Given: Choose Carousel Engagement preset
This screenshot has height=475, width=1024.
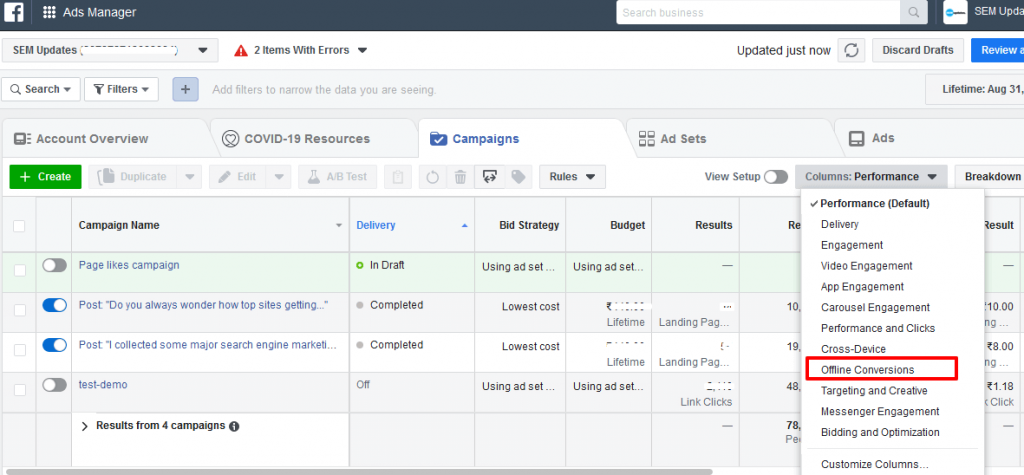Looking at the screenshot, I should coord(875,308).
